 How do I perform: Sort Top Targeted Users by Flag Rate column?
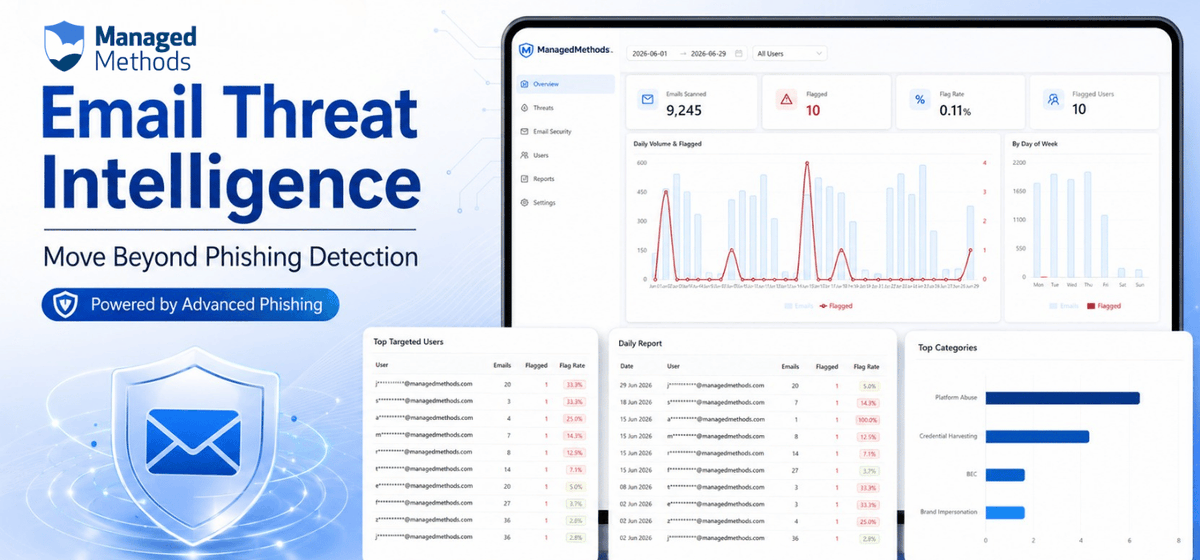(x=573, y=366)
